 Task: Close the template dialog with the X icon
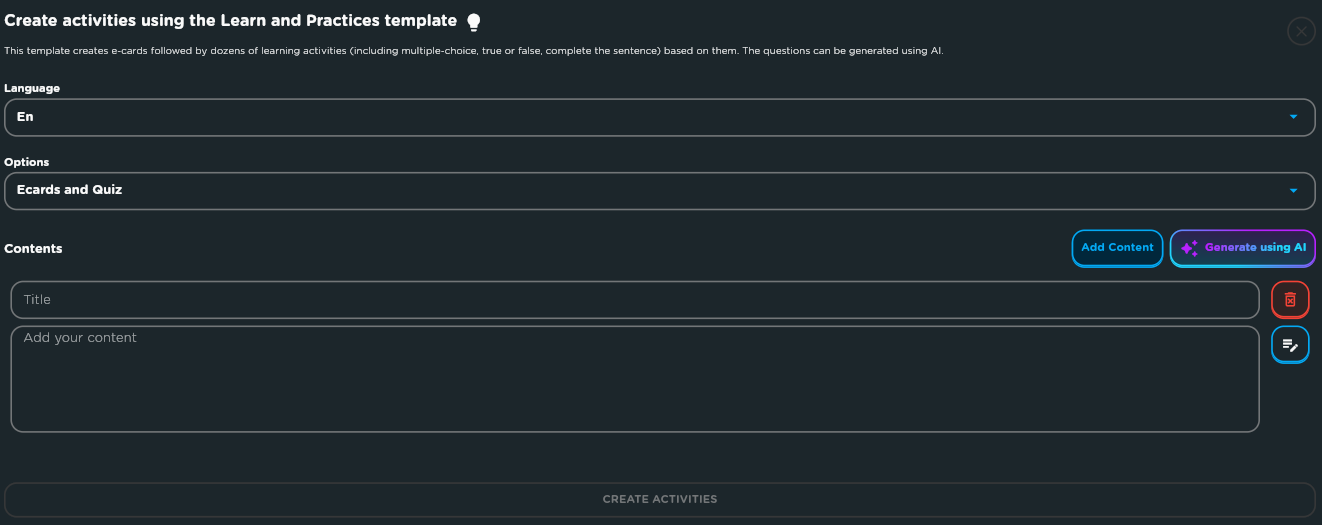point(1301,32)
